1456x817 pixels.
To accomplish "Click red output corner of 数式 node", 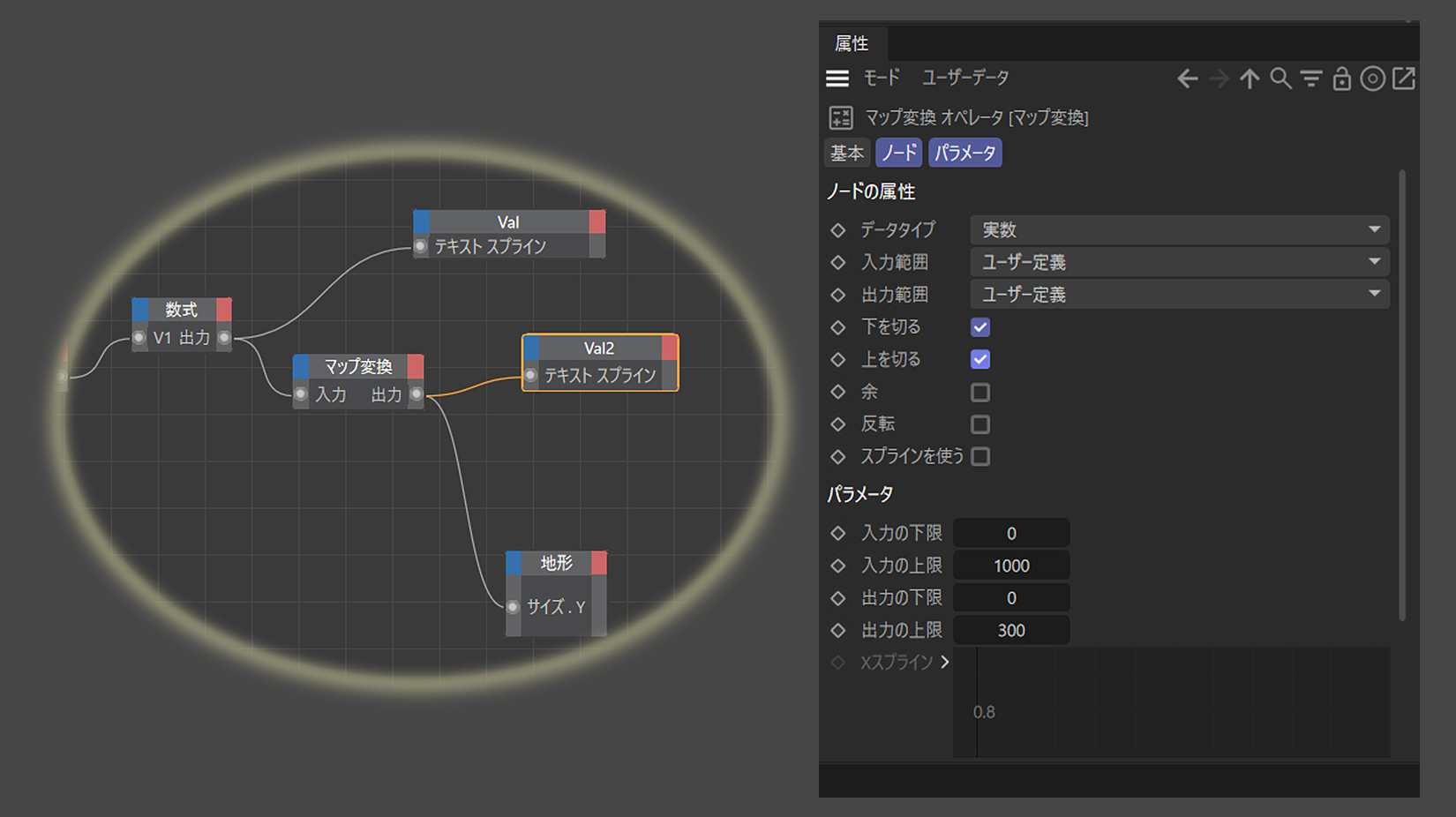I will coord(224,310).
